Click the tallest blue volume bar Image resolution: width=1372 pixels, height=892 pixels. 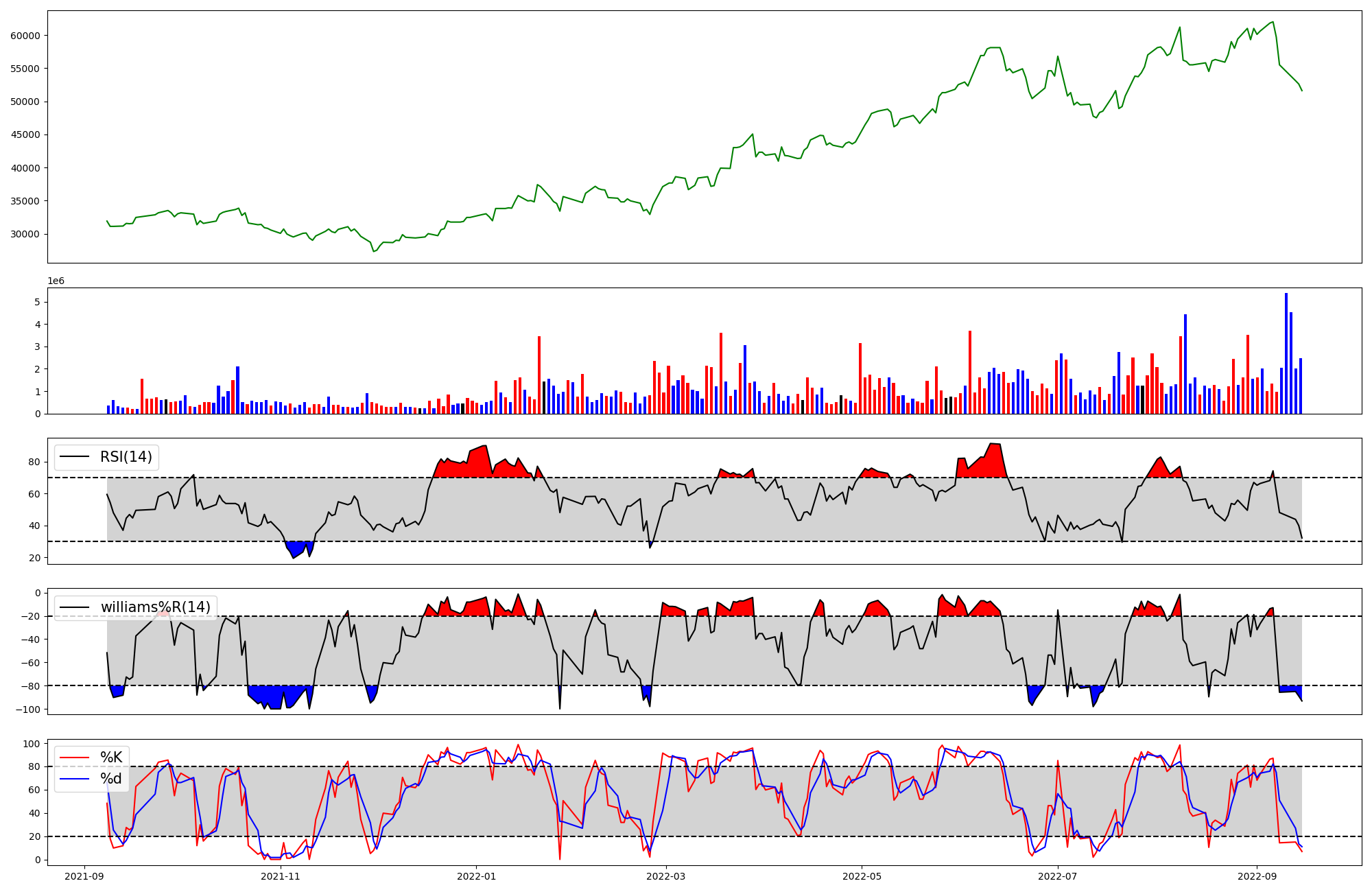click(x=1286, y=353)
